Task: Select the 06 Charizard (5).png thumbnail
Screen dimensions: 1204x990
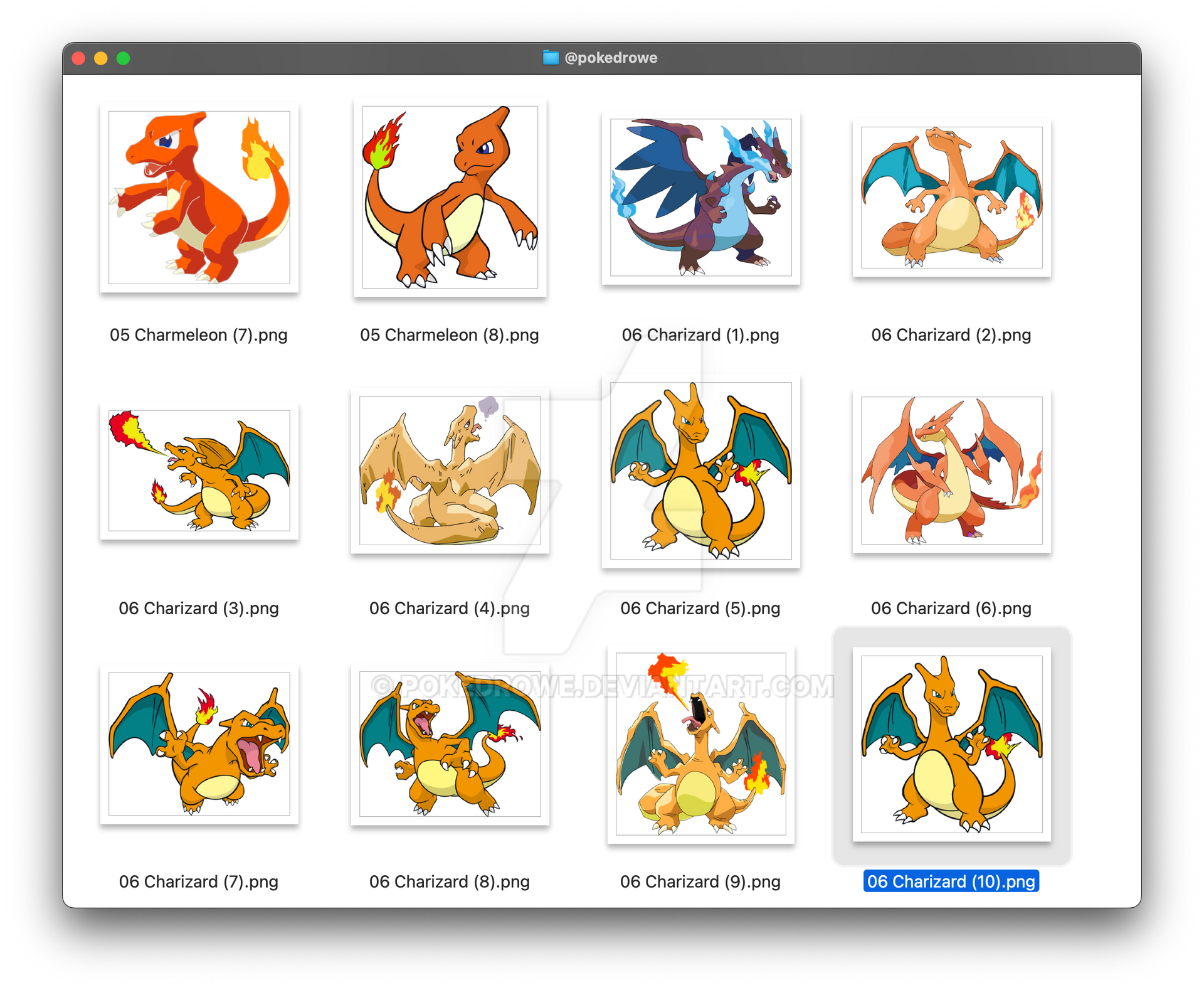Action: point(701,471)
